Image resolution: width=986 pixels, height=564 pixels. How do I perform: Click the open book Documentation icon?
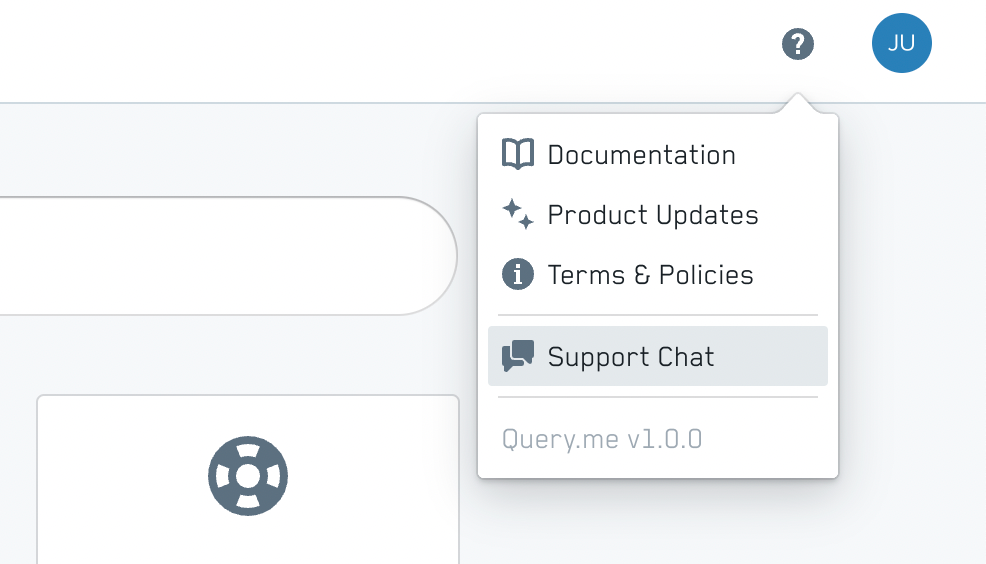point(518,154)
